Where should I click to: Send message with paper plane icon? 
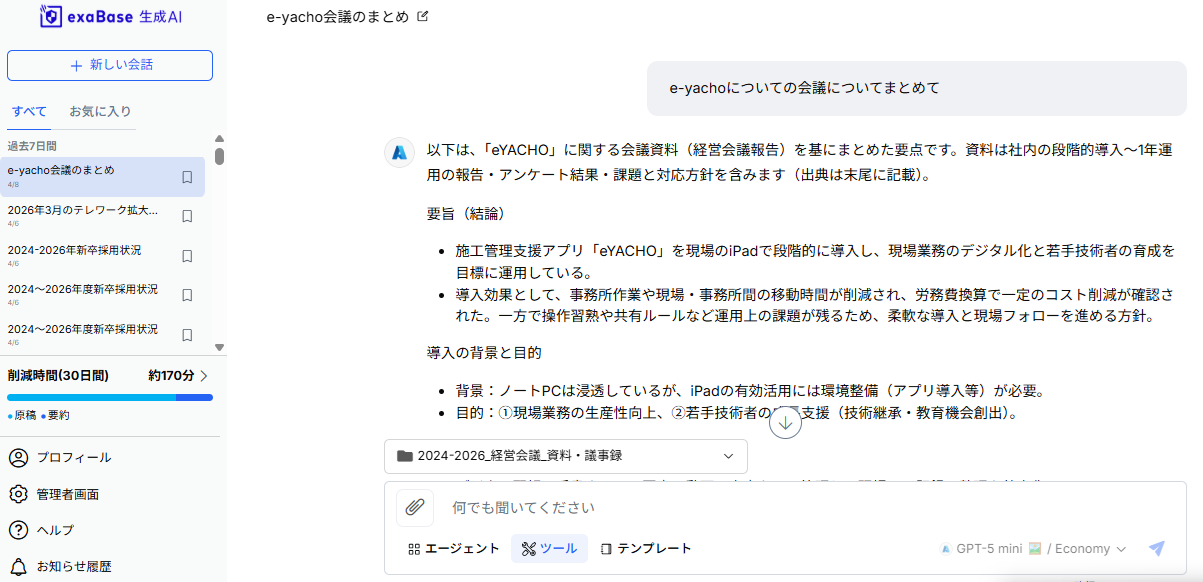[1156, 548]
